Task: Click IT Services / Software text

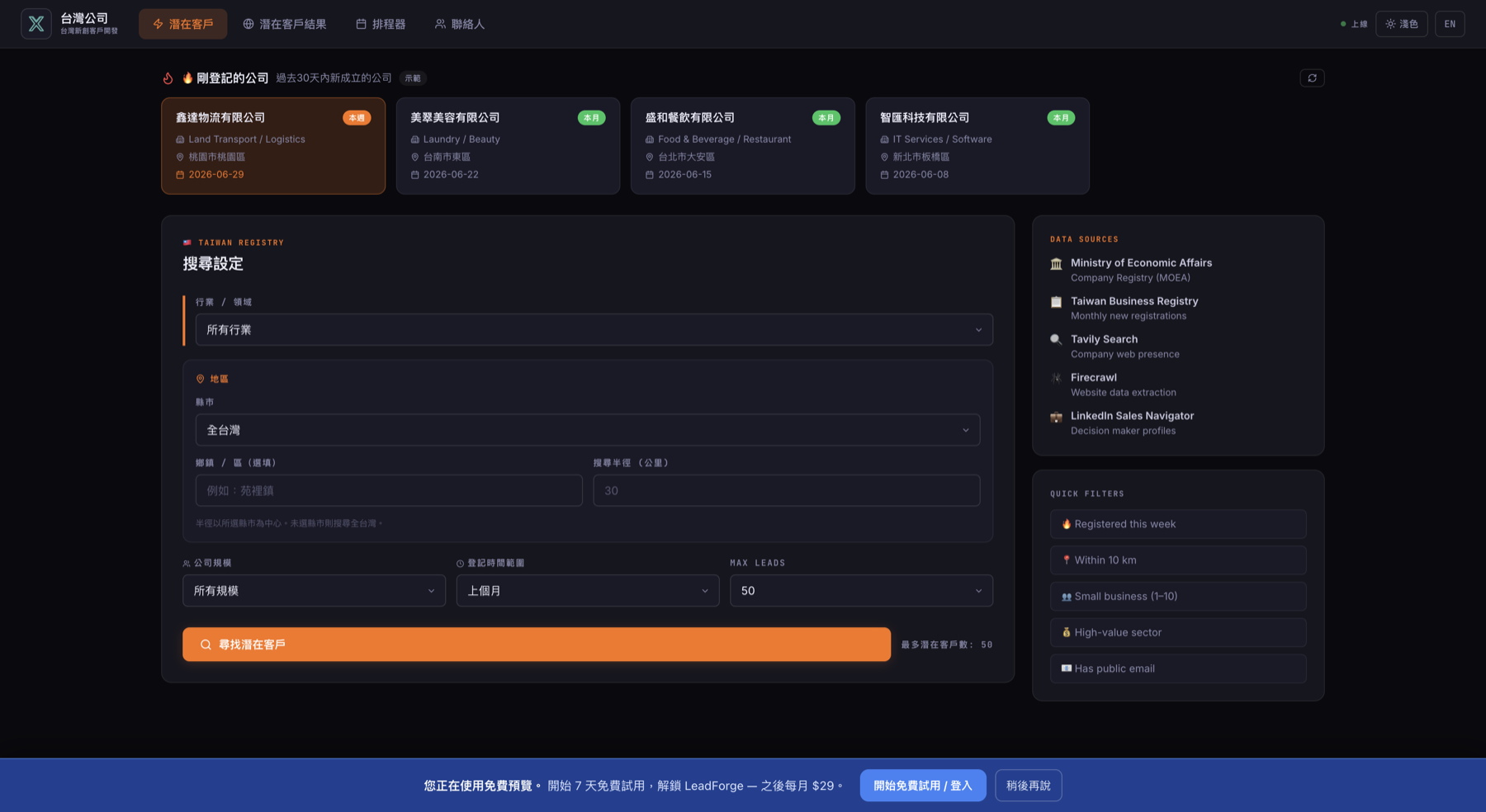Action: [x=942, y=139]
